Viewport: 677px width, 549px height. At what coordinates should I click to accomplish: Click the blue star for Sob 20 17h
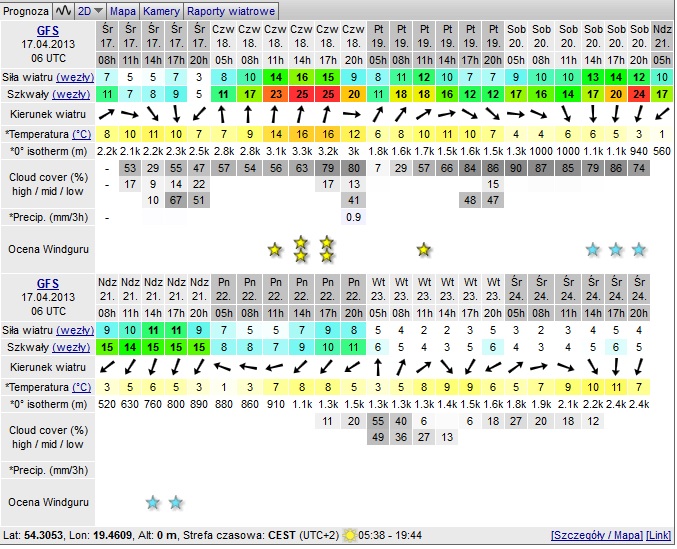tap(616, 249)
